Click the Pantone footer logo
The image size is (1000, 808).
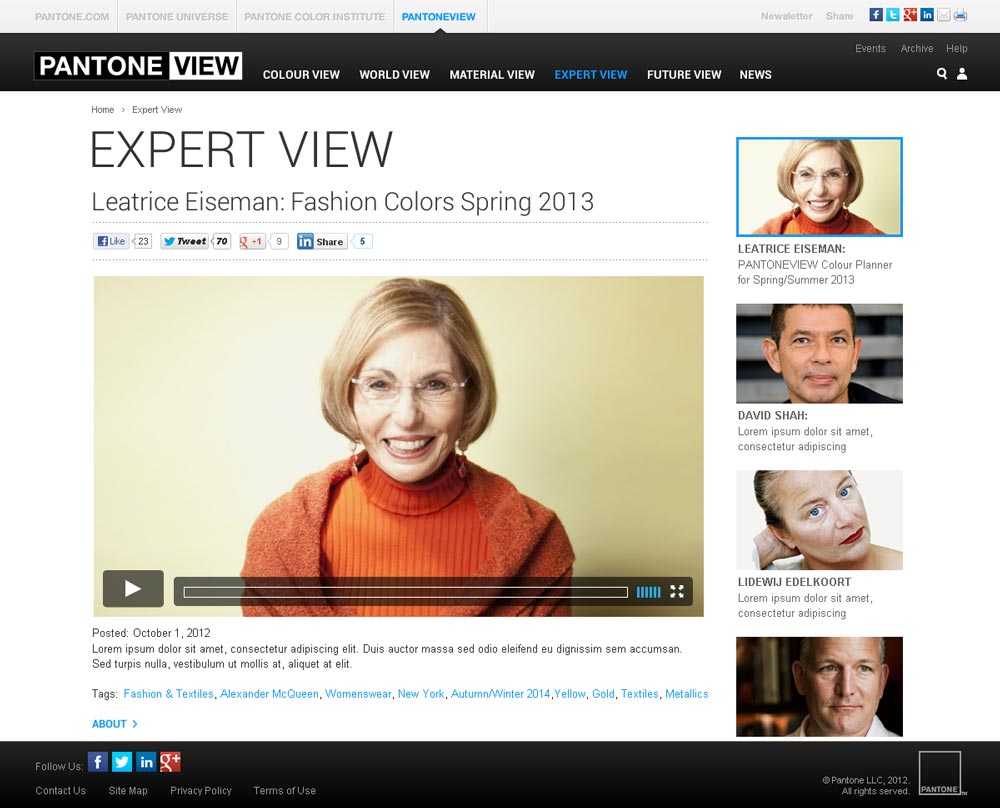pyautogui.click(x=940, y=773)
